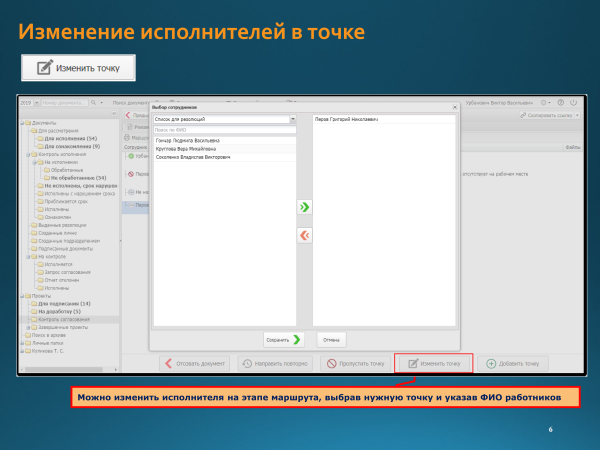Close the employee selection dialog

point(454,106)
